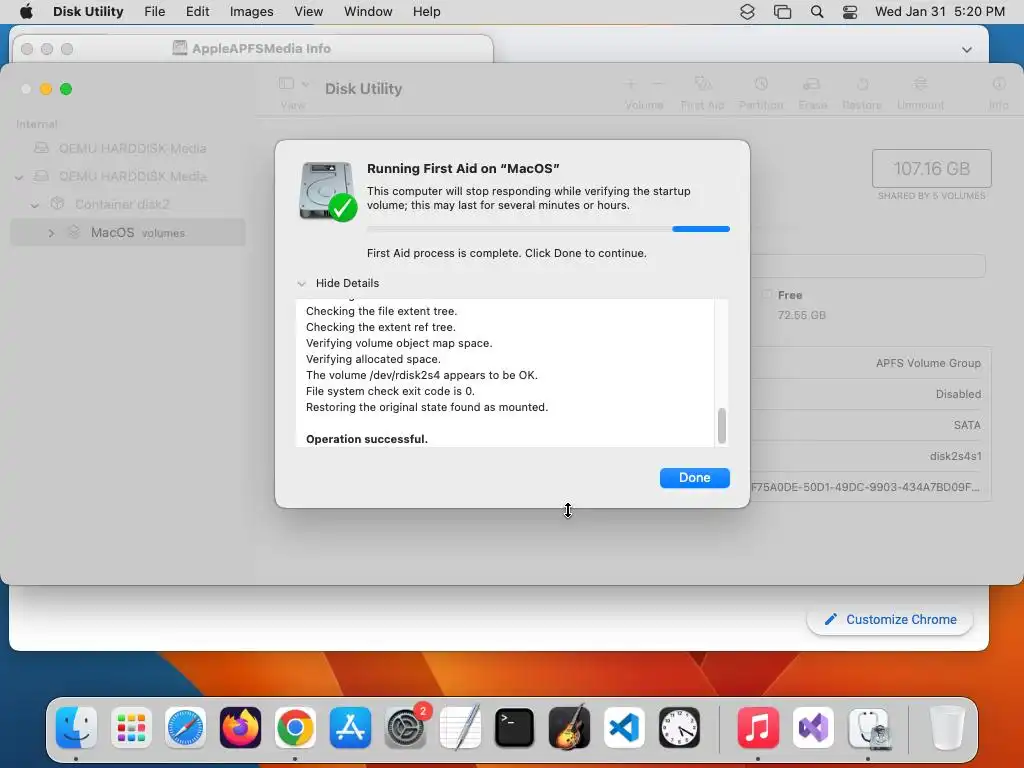This screenshot has height=768, width=1024.
Task: Click the disk2s4s1 device value
Action: coord(955,456)
